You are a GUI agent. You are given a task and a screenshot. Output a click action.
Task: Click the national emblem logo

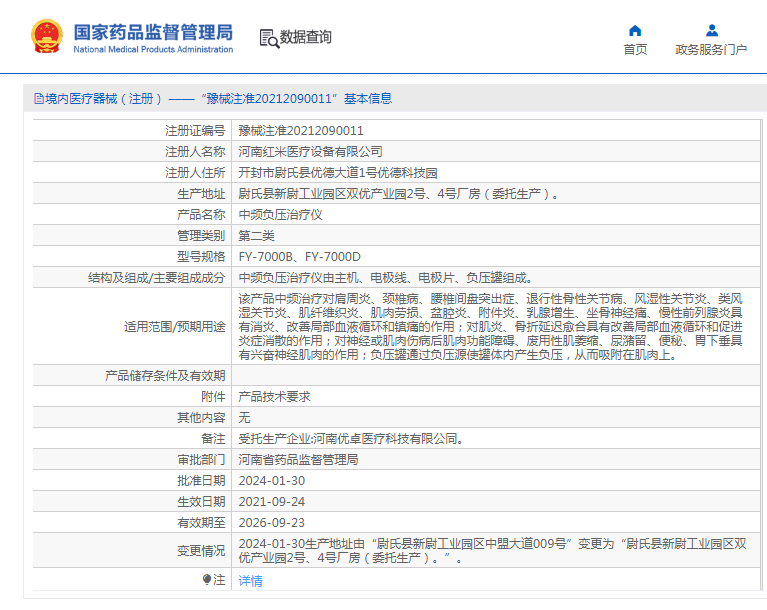point(47,36)
